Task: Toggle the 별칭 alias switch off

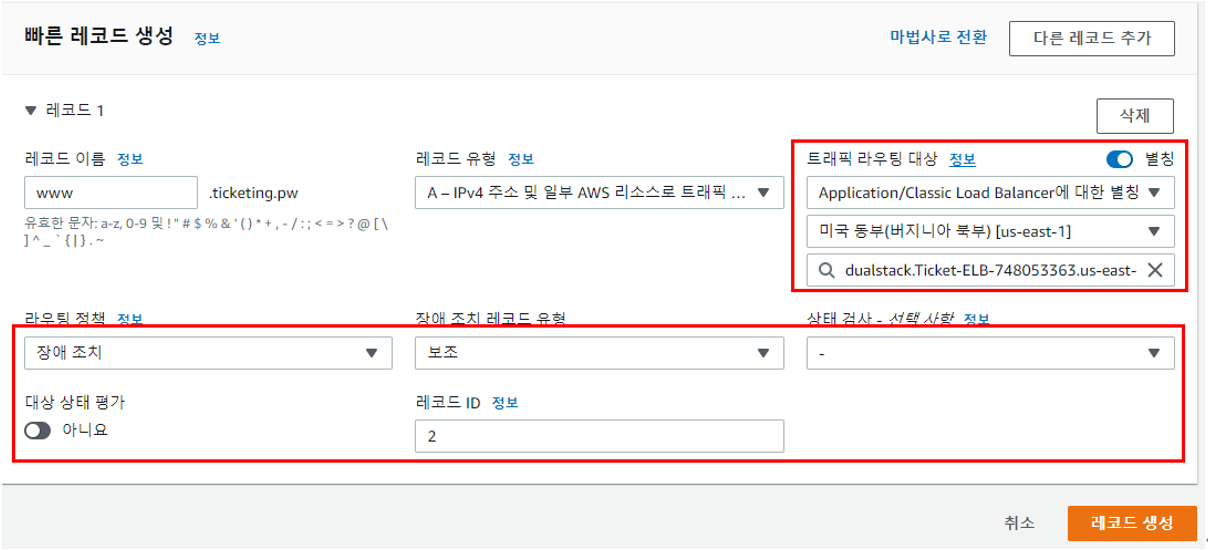Action: [1120, 159]
